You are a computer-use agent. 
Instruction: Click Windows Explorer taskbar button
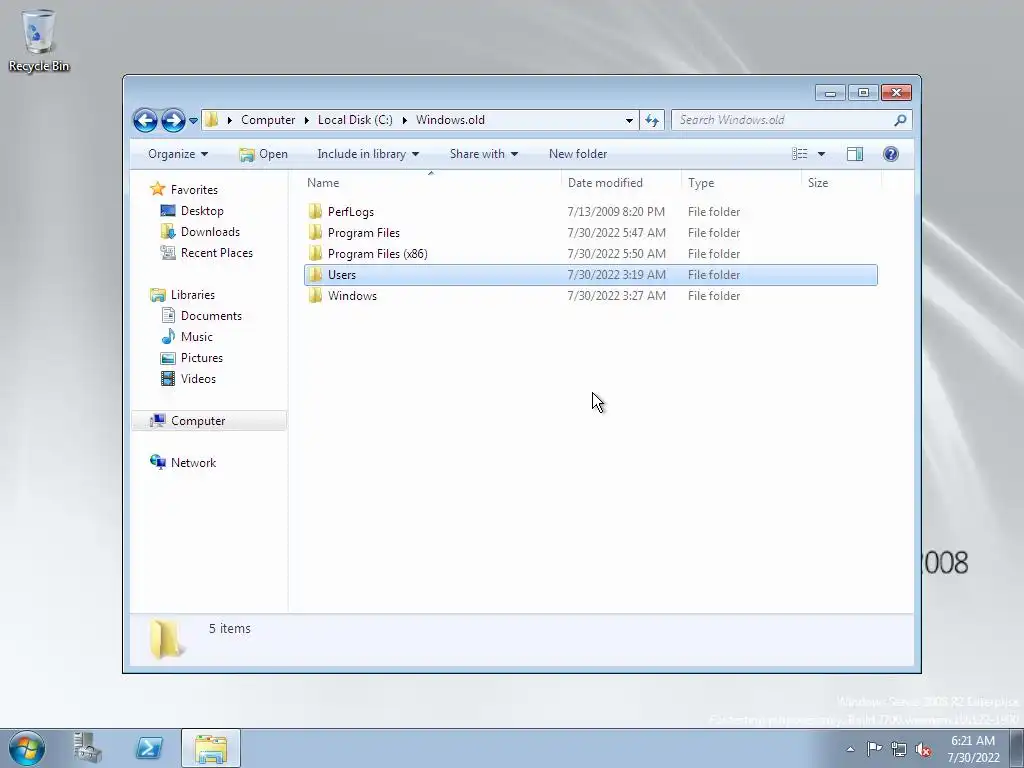[x=211, y=748]
